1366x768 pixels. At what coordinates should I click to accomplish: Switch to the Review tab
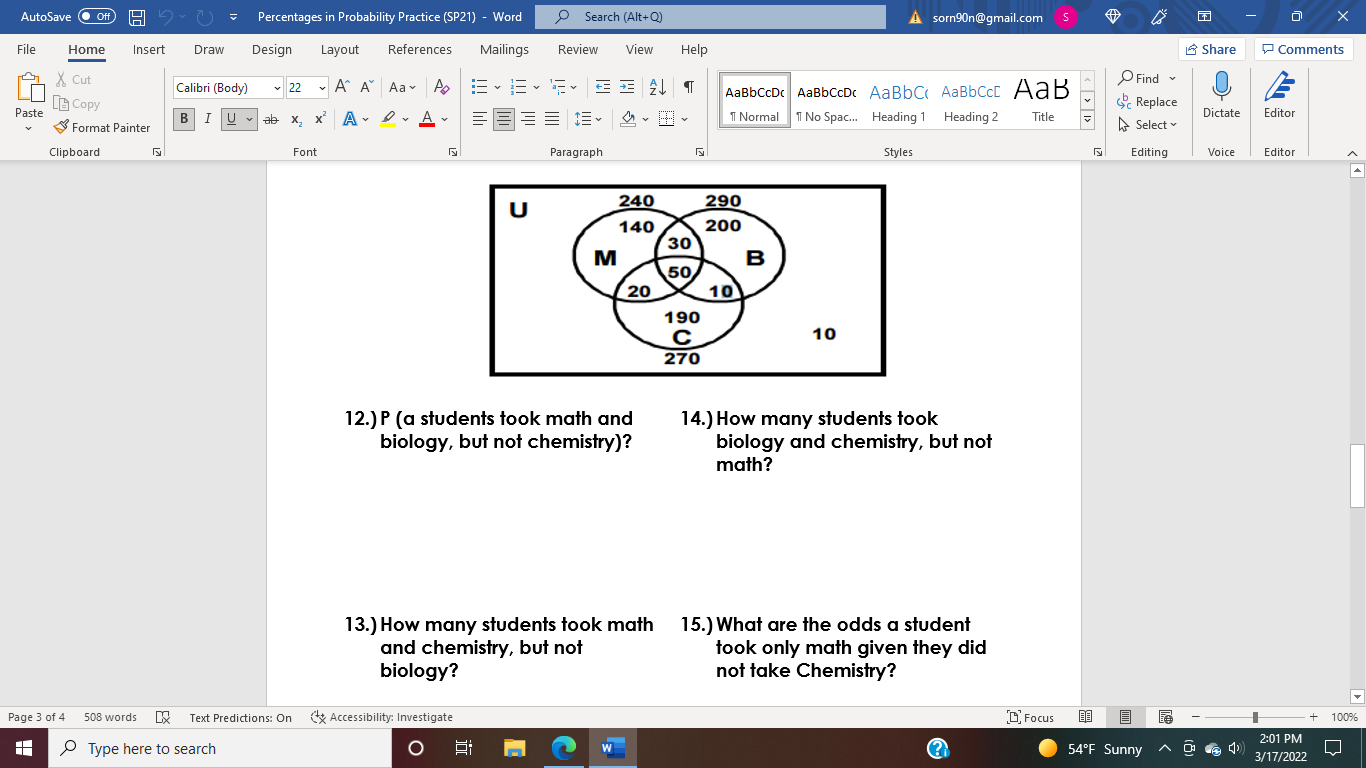pos(578,49)
